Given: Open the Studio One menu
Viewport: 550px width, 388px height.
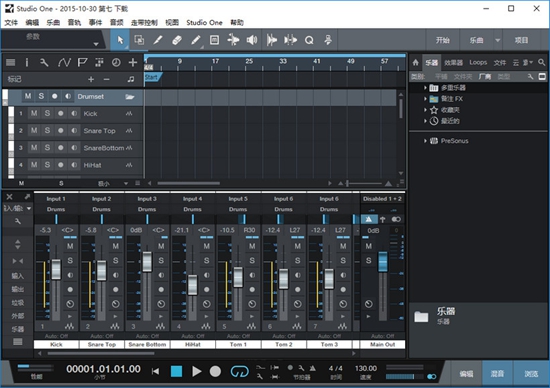Looking at the screenshot, I should coord(204,22).
